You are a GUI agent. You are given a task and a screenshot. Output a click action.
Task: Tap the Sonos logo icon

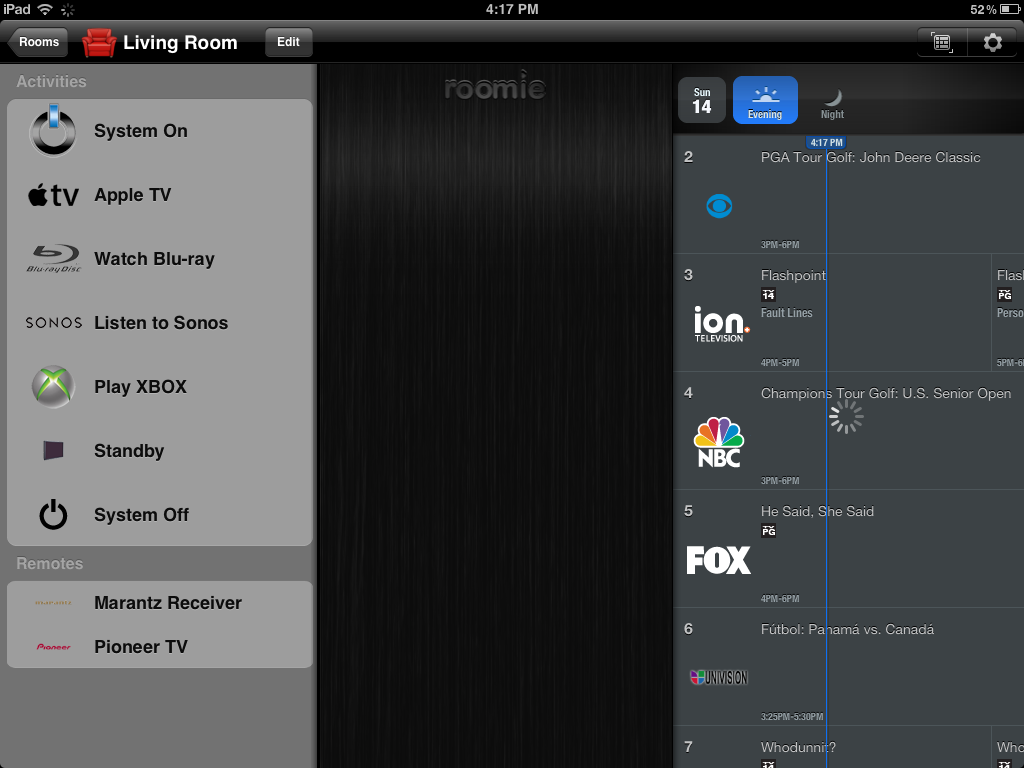[54, 323]
